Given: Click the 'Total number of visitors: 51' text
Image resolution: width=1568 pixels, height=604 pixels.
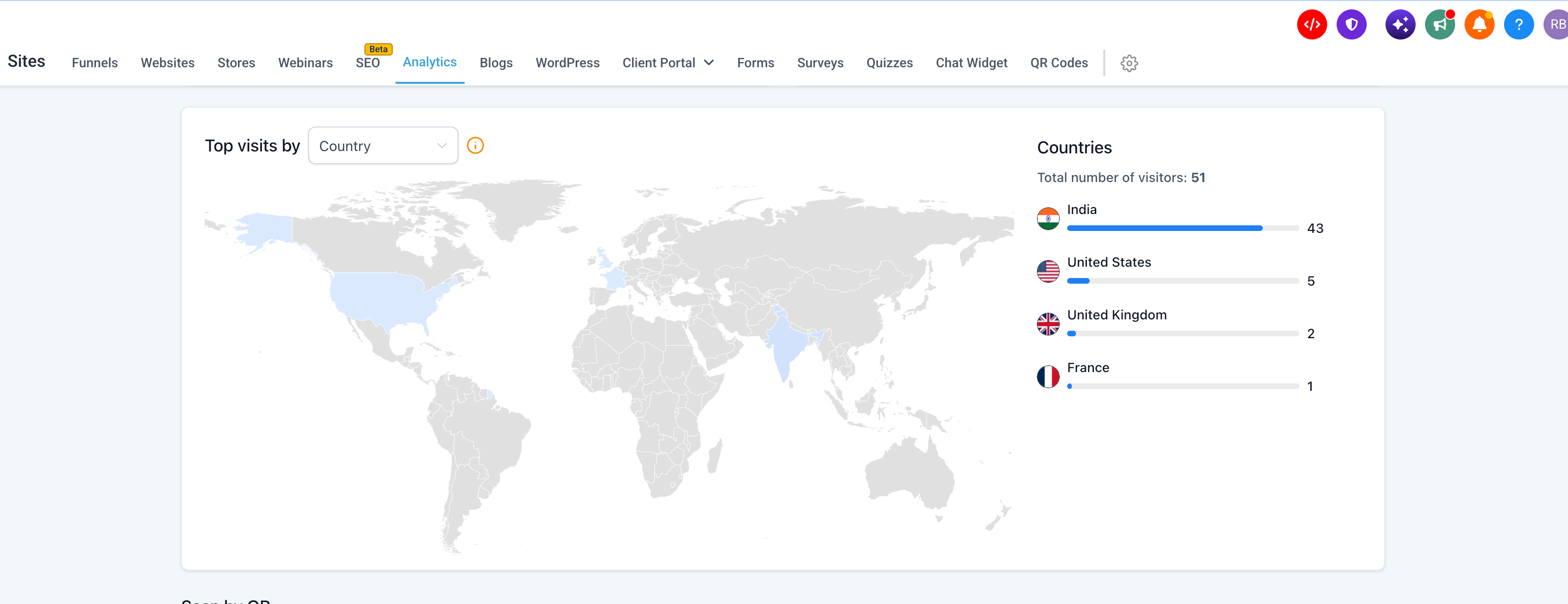Looking at the screenshot, I should click(1121, 178).
